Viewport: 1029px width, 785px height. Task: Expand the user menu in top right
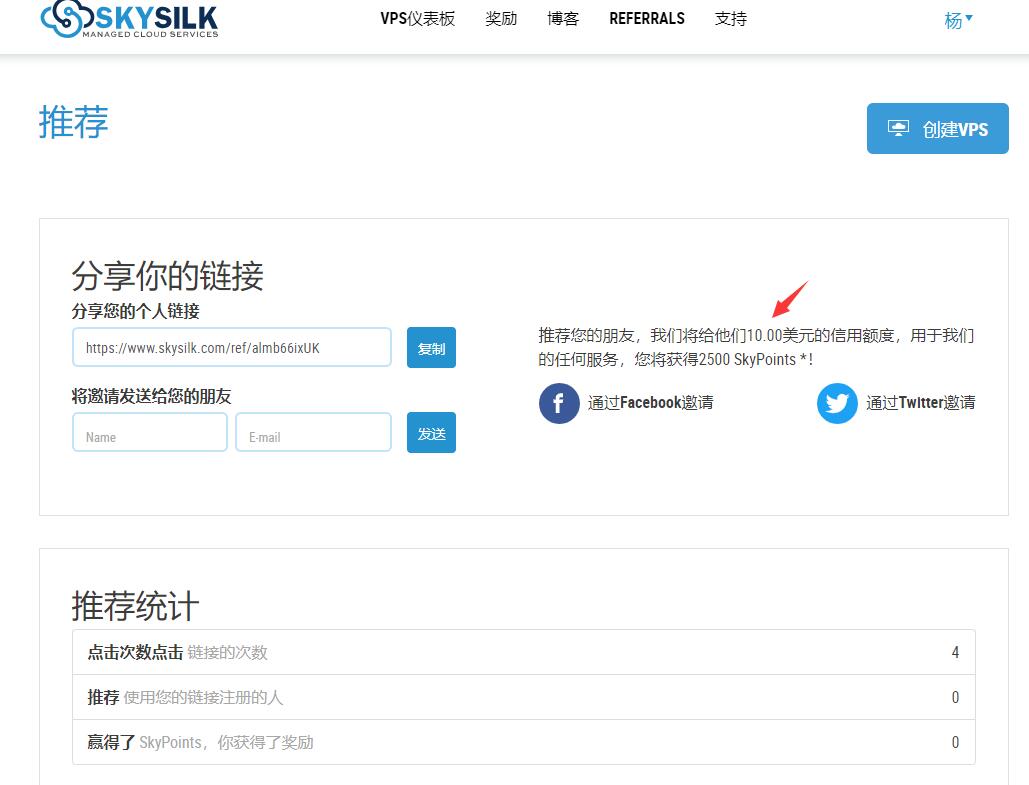[x=956, y=19]
